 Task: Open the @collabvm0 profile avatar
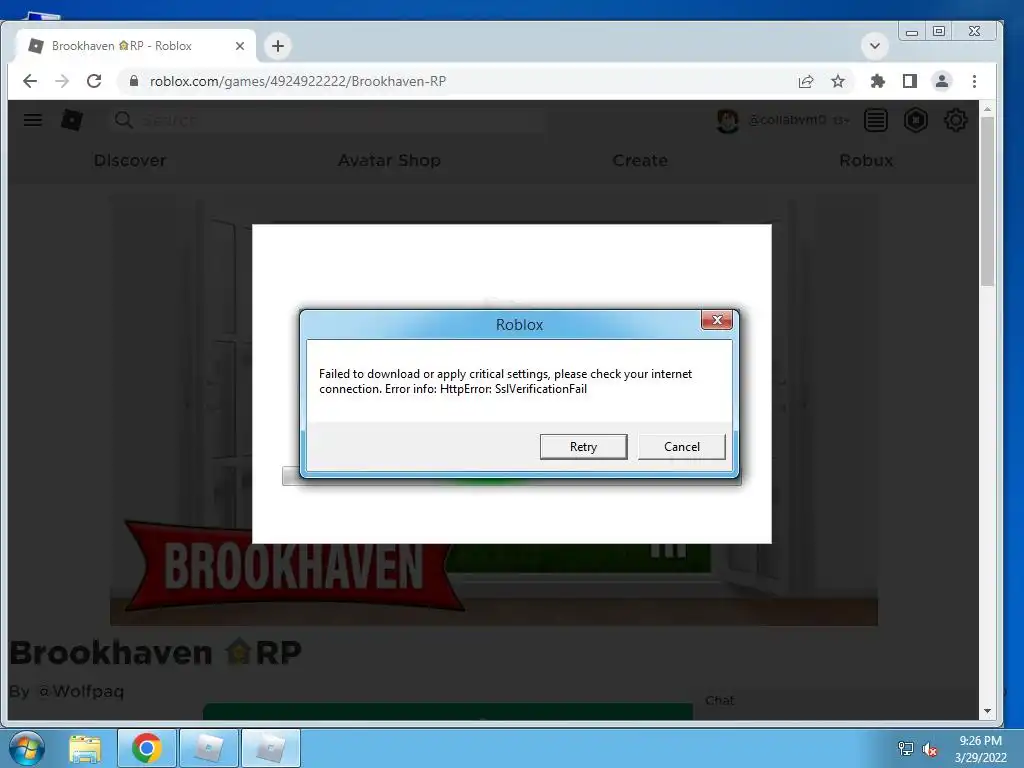tap(728, 120)
